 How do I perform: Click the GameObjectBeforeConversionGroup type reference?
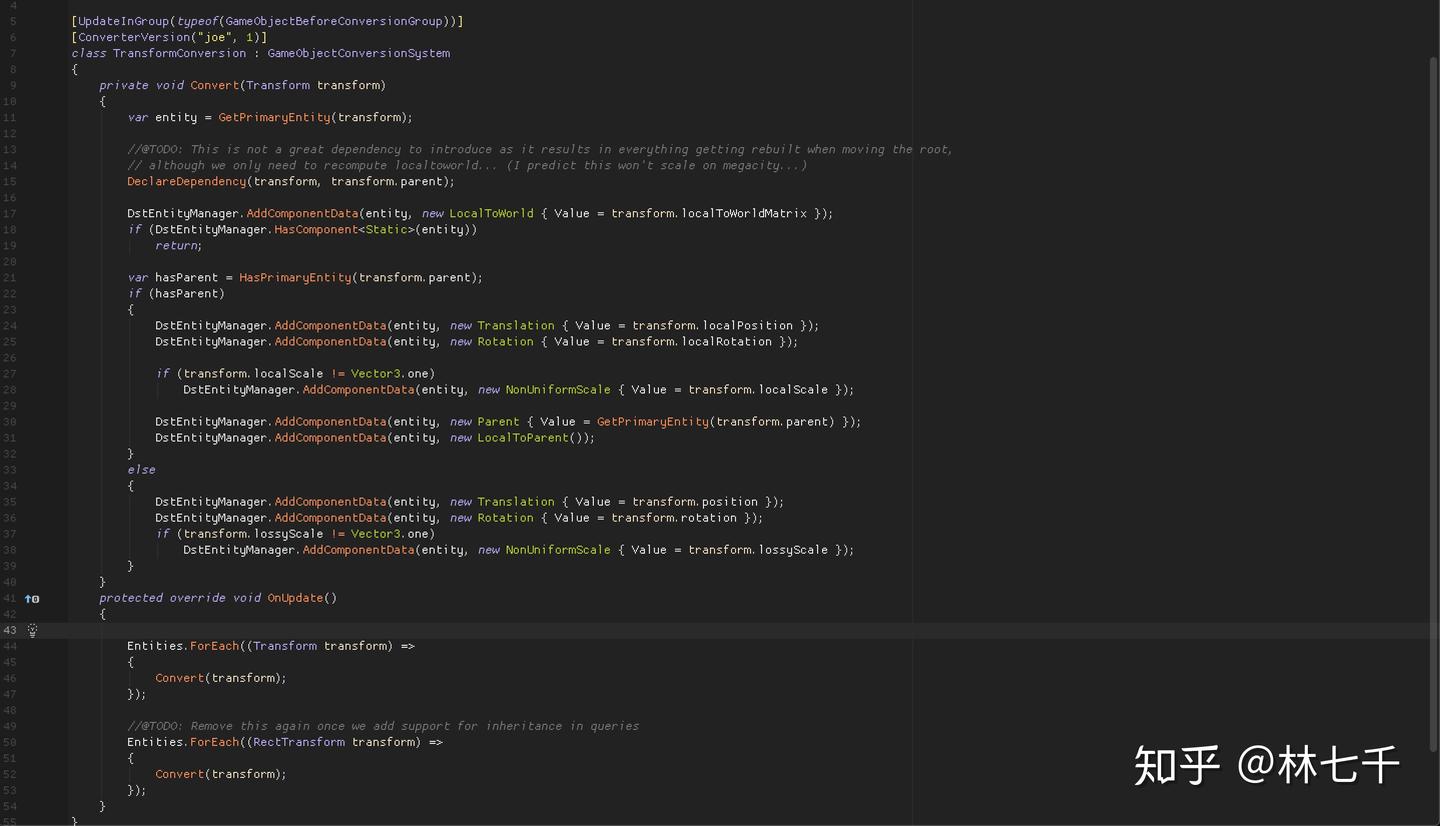pyautogui.click(x=334, y=21)
